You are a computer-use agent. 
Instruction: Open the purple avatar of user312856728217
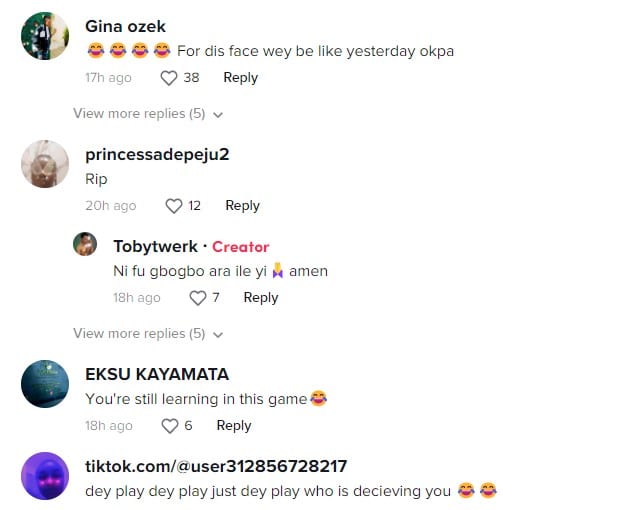pos(45,476)
